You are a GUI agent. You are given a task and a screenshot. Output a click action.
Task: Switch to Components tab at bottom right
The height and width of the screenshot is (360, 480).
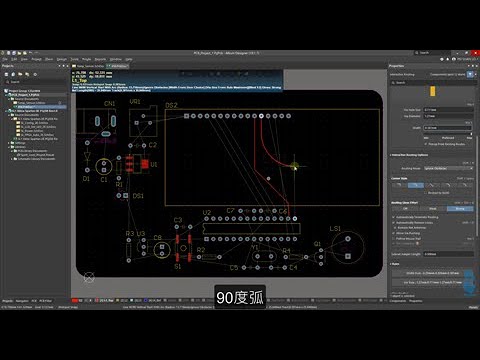click(398, 301)
